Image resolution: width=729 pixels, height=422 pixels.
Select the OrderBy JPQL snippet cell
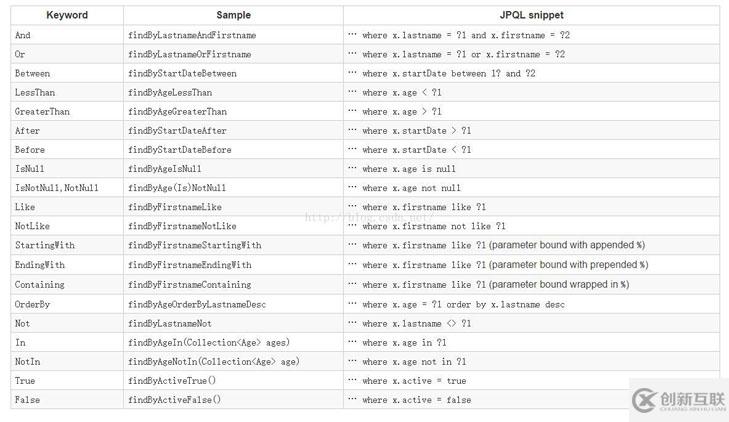(x=531, y=304)
